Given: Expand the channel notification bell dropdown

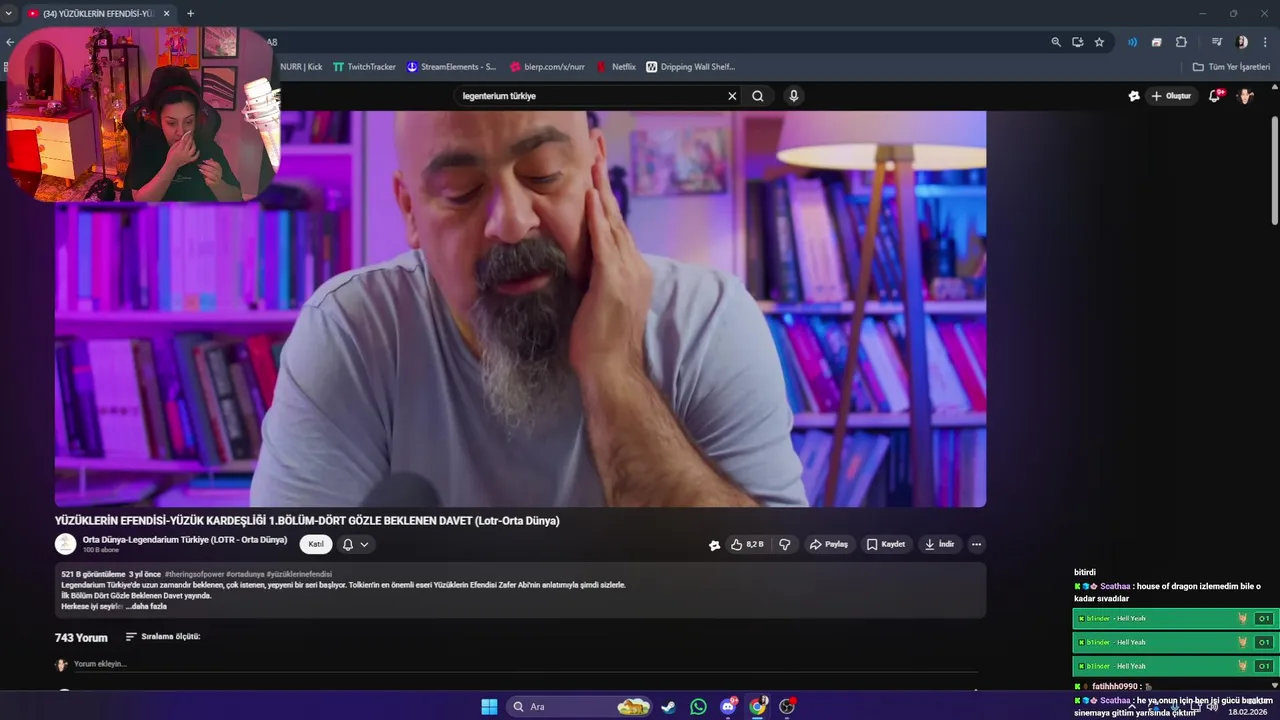Looking at the screenshot, I should click(355, 544).
